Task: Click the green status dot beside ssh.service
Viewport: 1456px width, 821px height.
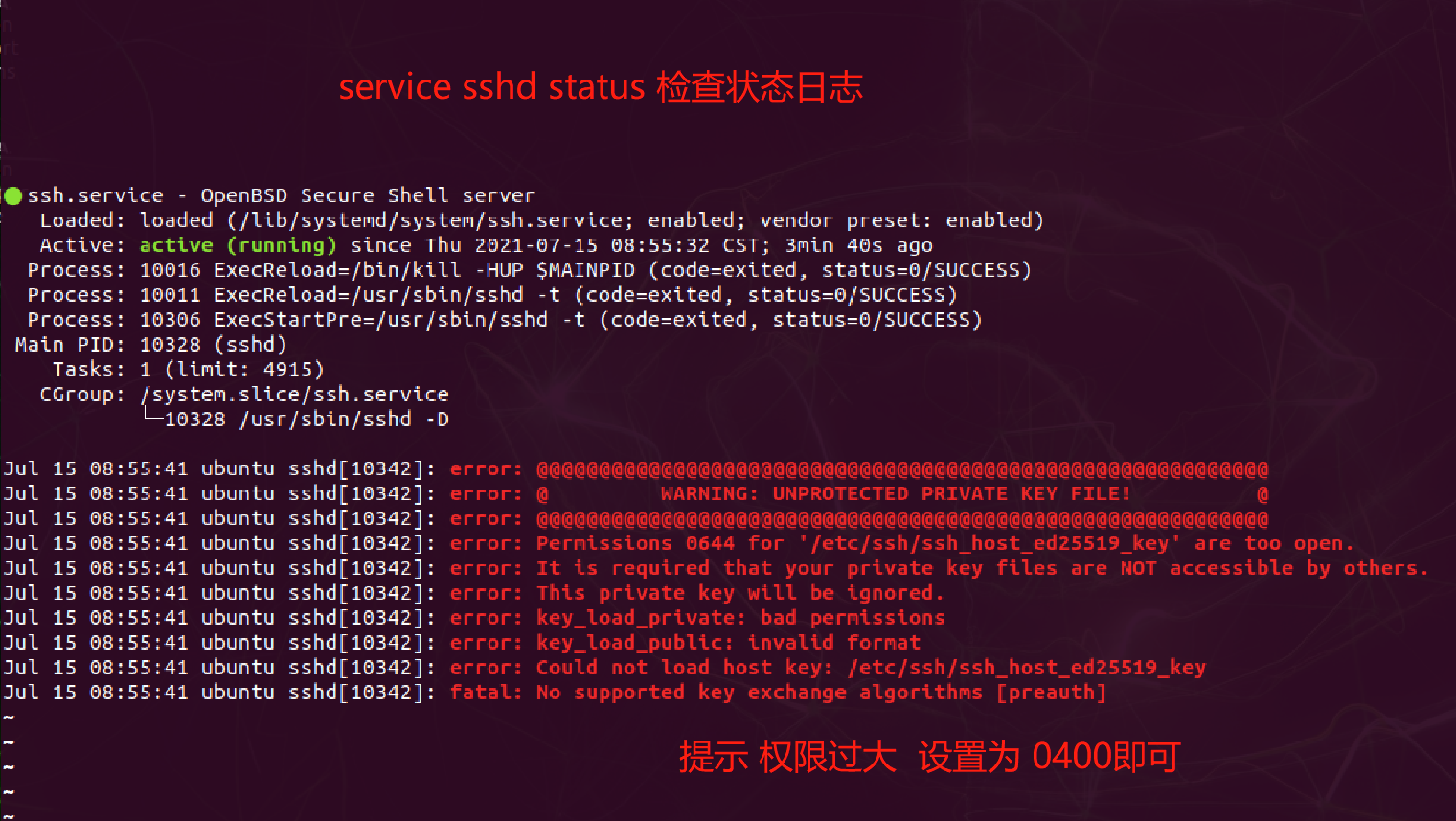Action: coord(13,196)
